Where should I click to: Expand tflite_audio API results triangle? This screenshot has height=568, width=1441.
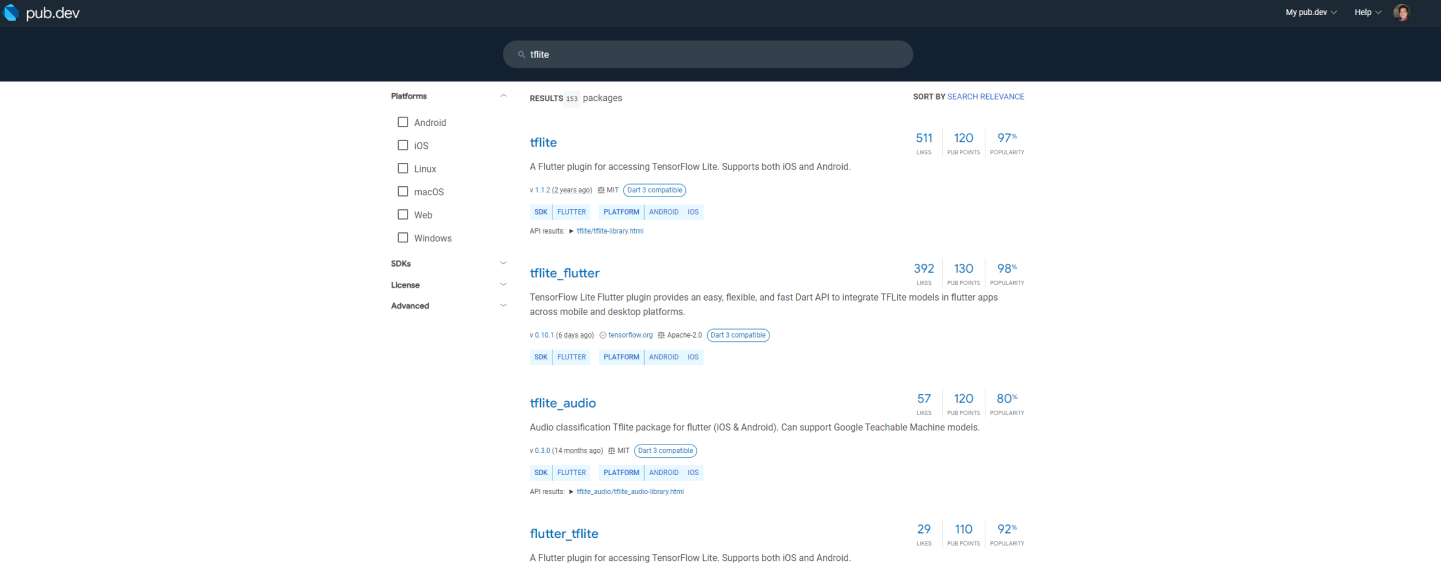point(571,492)
